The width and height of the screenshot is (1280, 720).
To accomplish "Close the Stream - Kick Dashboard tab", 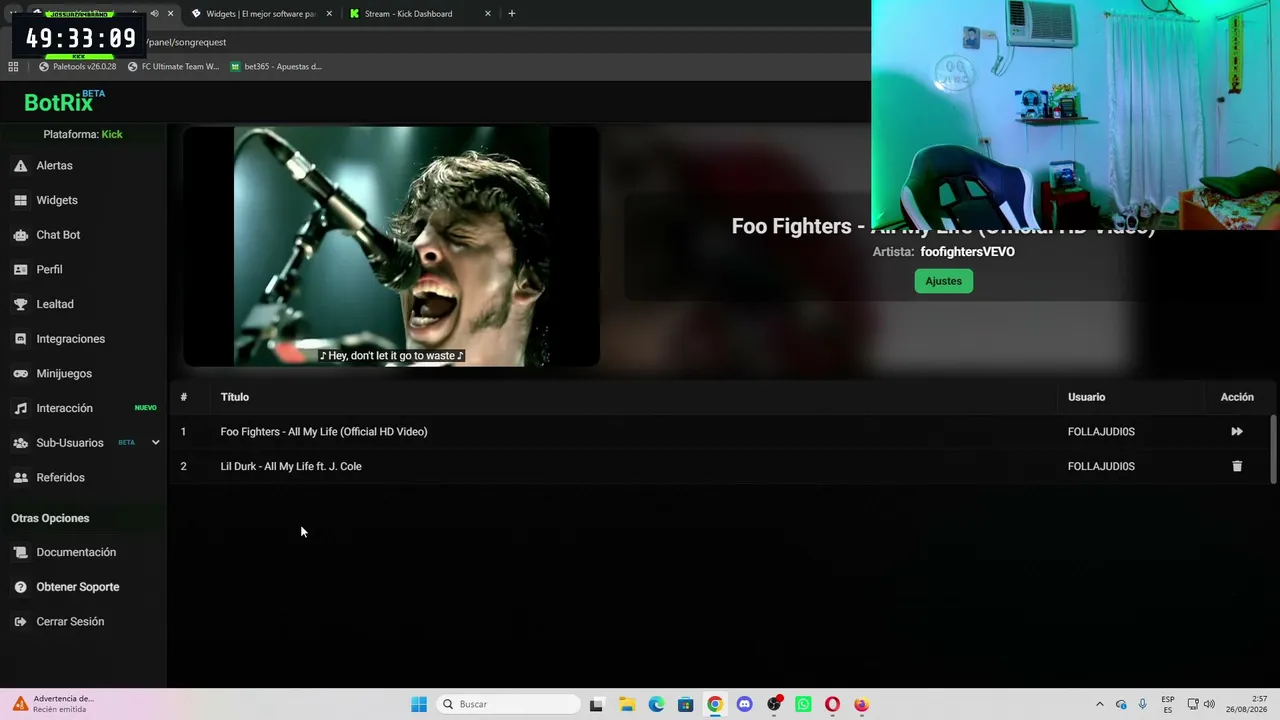I will (488, 14).
